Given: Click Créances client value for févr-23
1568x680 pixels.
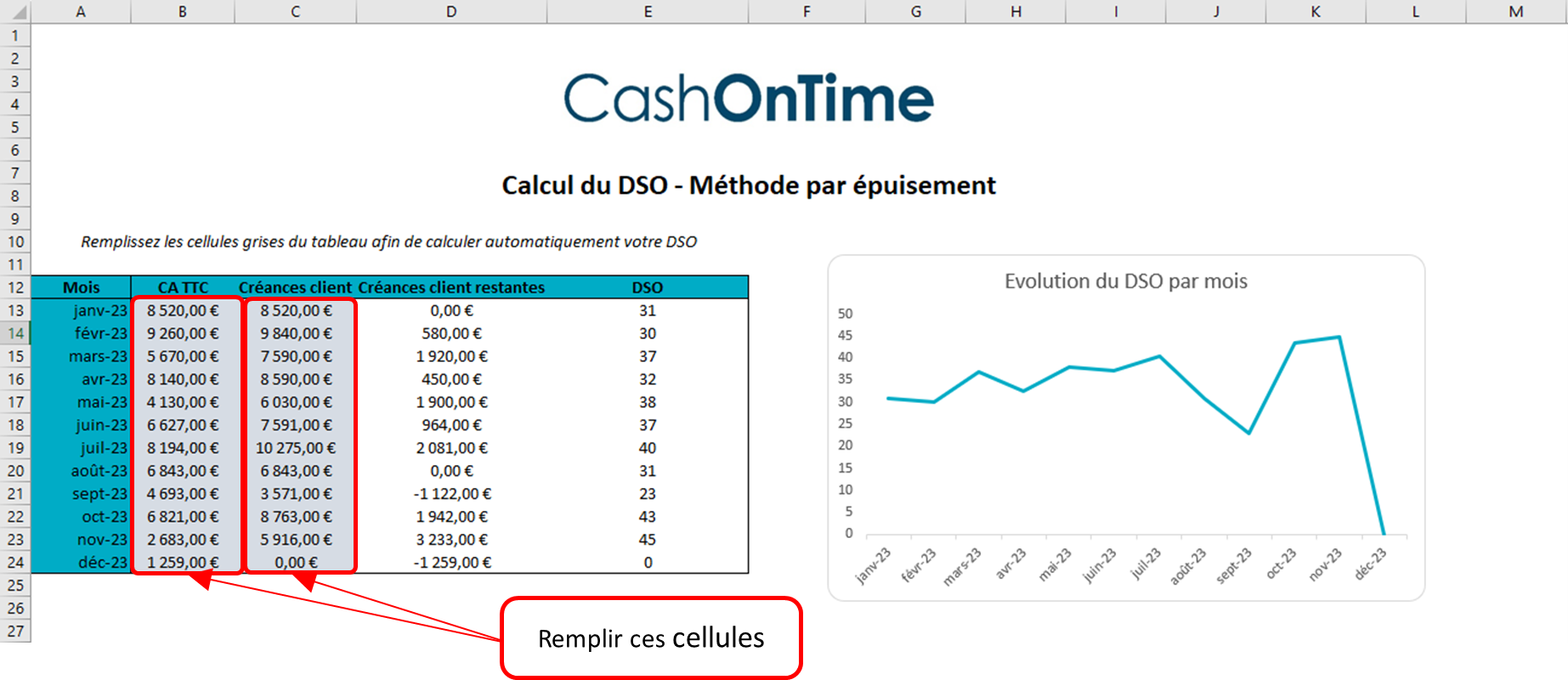Looking at the screenshot, I should coord(296,334).
